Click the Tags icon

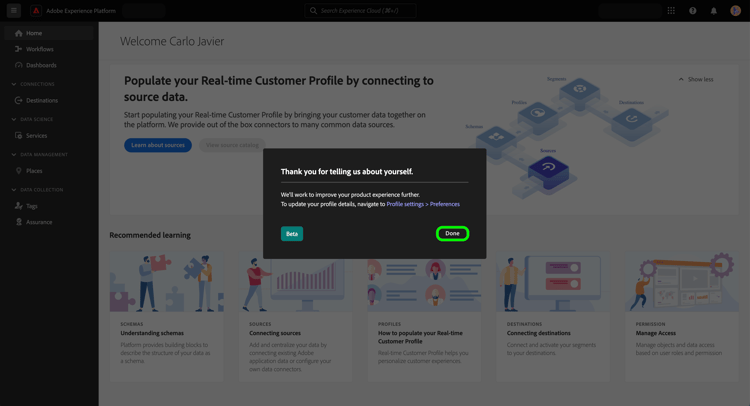(19, 206)
